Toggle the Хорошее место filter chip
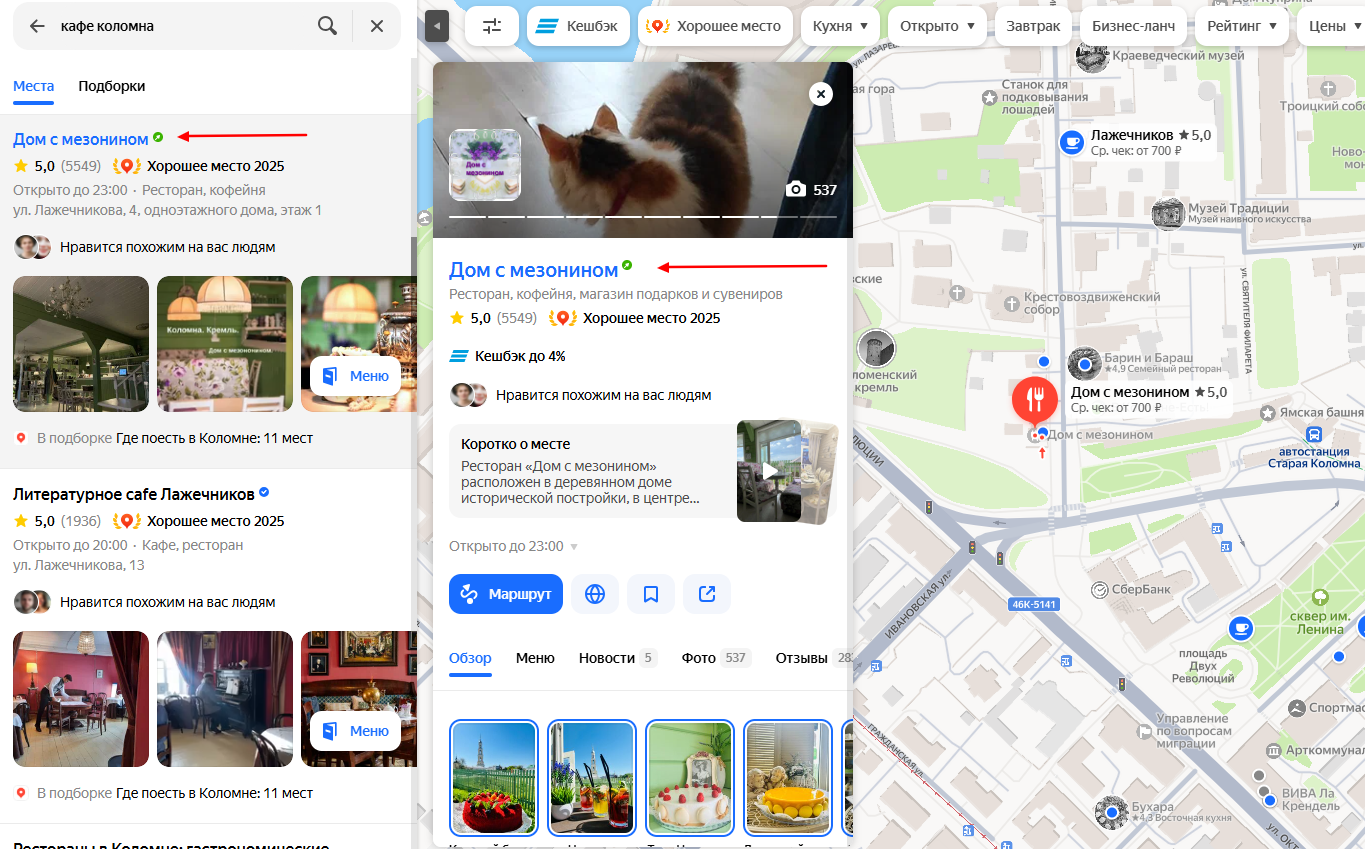The image size is (1365, 849). click(x=715, y=26)
